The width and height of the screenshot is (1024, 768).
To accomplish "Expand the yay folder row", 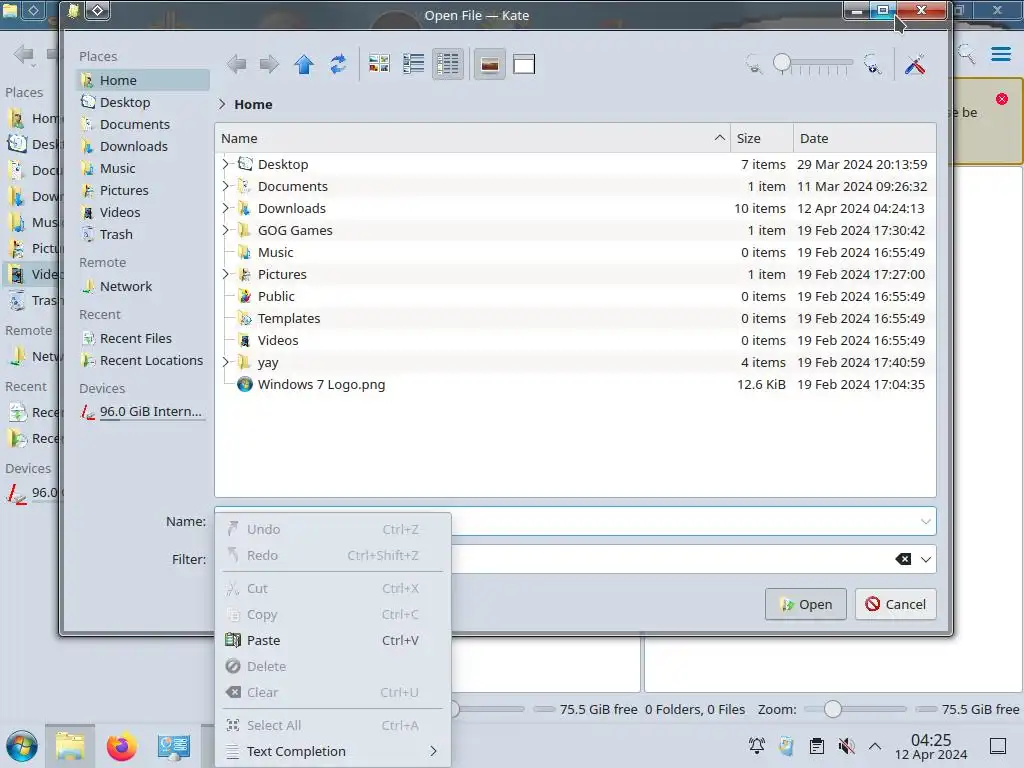I will click(225, 362).
